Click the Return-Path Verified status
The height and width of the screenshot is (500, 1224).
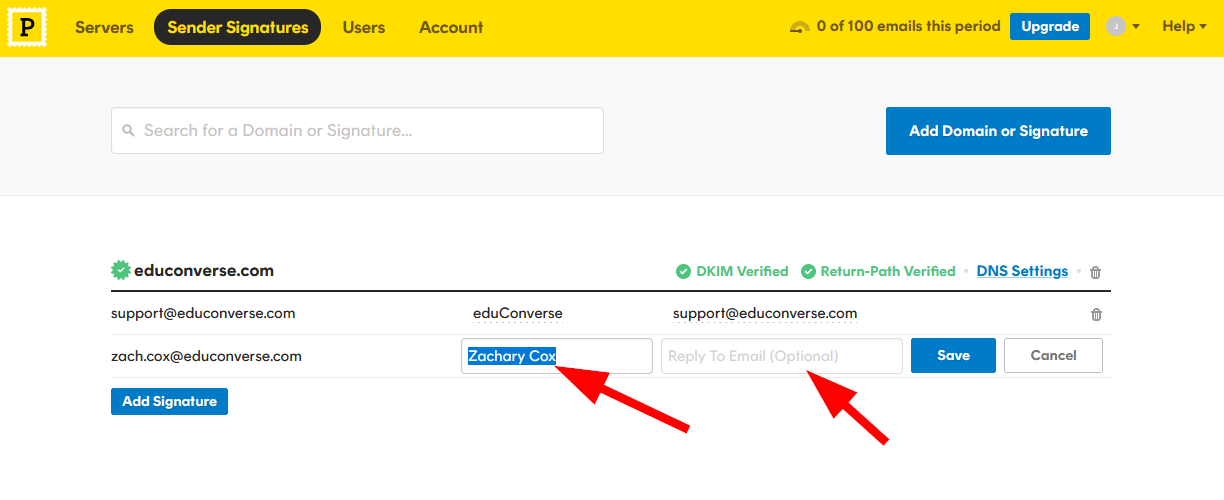click(878, 271)
